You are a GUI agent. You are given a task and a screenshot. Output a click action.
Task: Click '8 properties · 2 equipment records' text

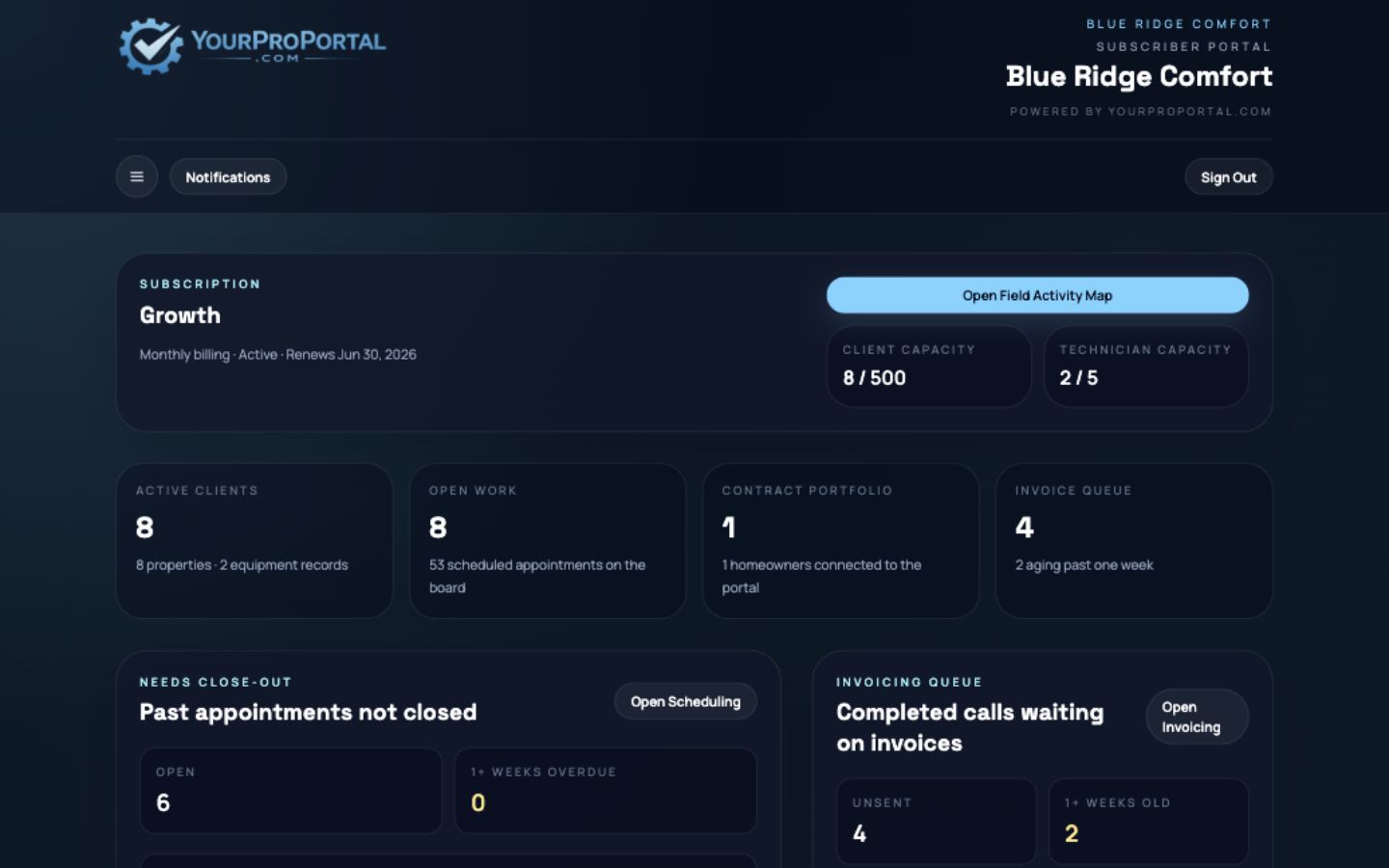click(x=242, y=565)
